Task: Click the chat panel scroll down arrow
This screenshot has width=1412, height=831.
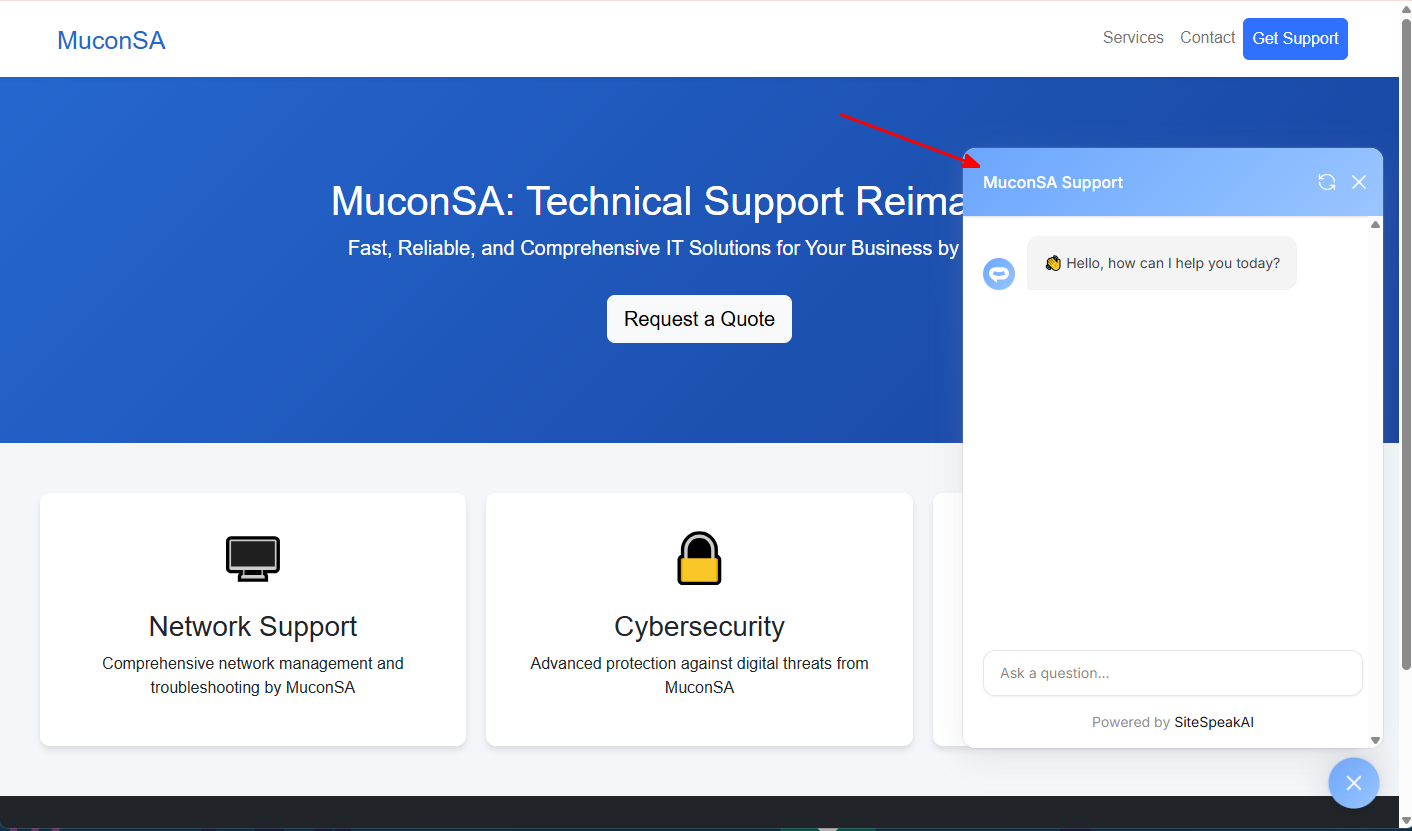Action: tap(1375, 740)
